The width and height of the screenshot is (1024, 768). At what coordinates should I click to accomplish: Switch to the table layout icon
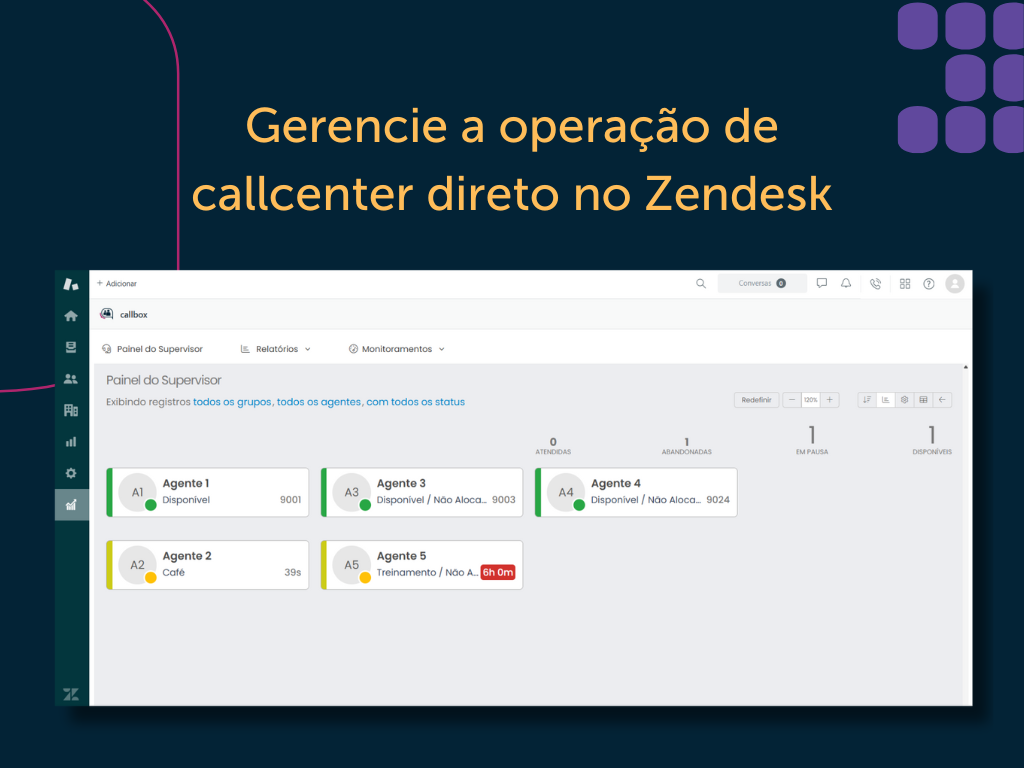[923, 400]
